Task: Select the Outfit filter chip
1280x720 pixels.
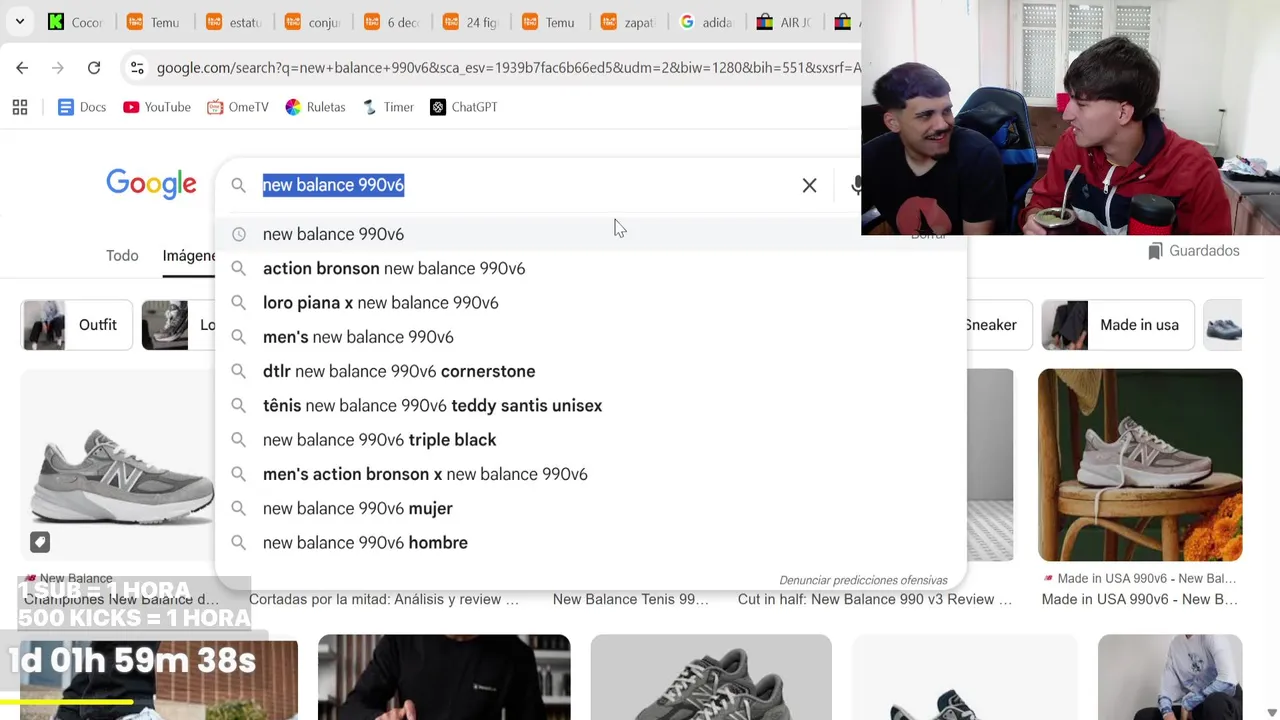Action: point(77,325)
